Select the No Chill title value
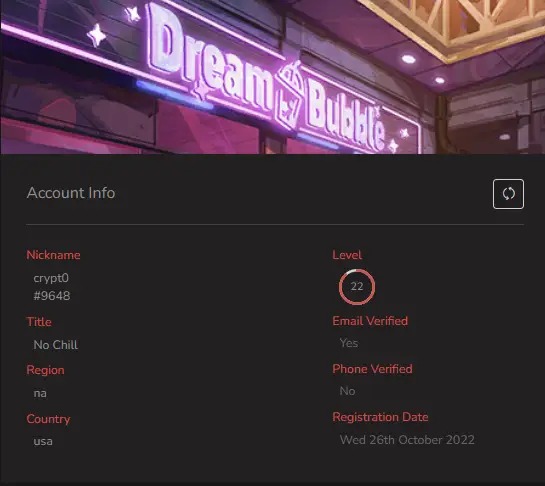 [56, 345]
